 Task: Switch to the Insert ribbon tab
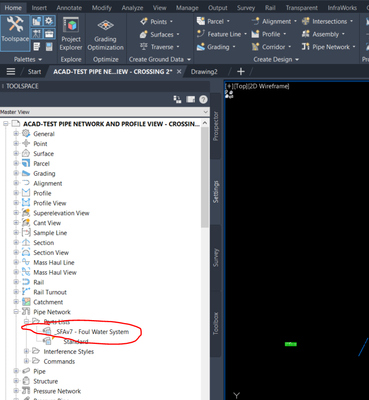click(39, 7)
